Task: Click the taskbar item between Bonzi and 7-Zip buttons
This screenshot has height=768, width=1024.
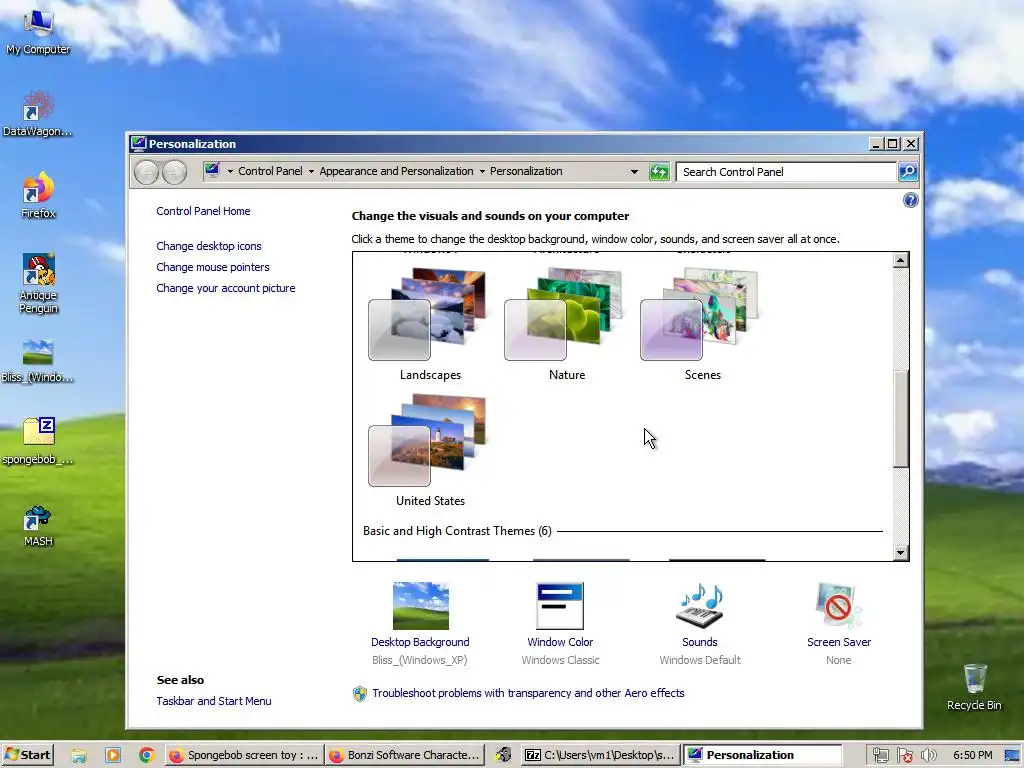Action: click(x=503, y=755)
